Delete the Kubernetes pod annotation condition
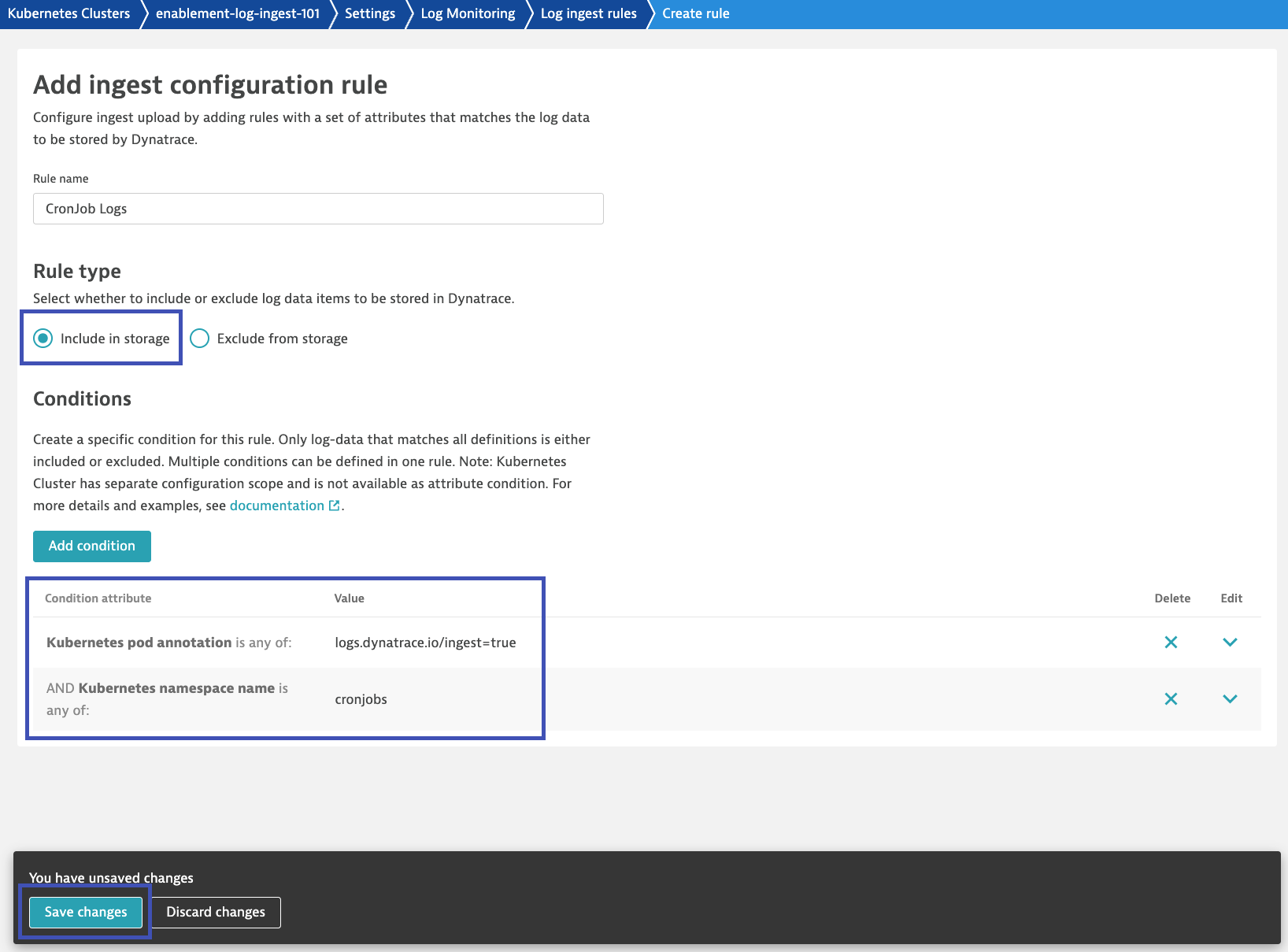1288x952 pixels. (1171, 642)
